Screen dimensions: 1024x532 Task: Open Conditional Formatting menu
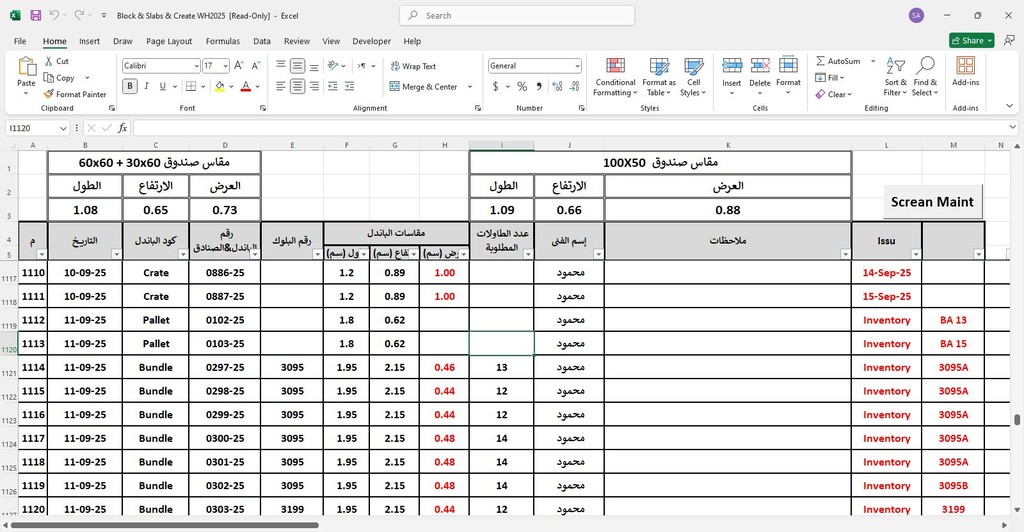[x=615, y=77]
